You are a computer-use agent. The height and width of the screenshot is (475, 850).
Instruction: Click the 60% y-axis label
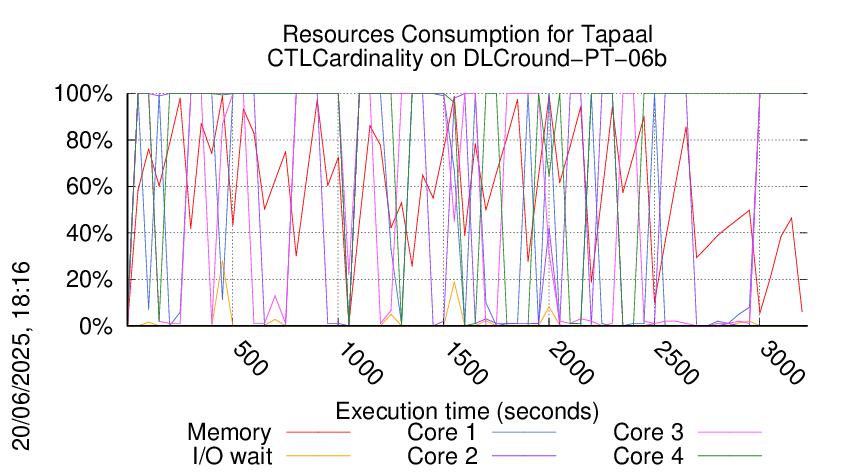click(x=89, y=187)
